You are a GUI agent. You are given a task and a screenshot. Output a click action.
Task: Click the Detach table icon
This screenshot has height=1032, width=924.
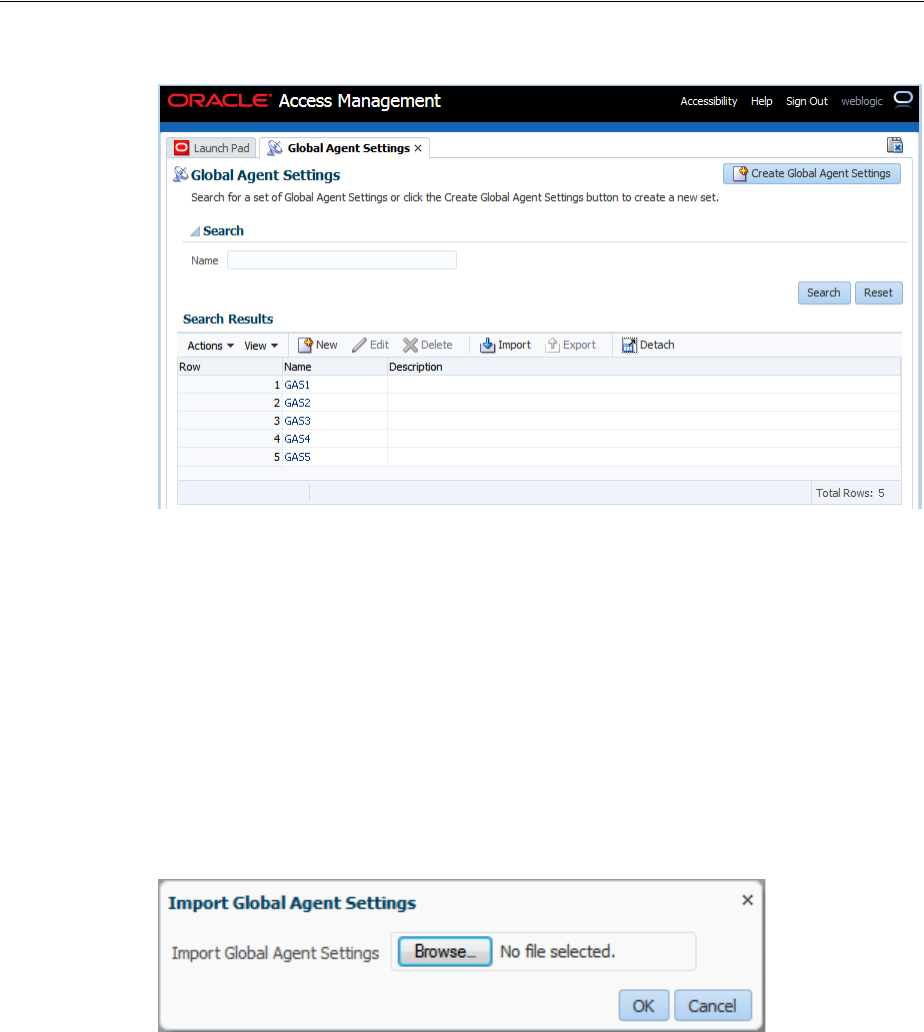(x=629, y=345)
